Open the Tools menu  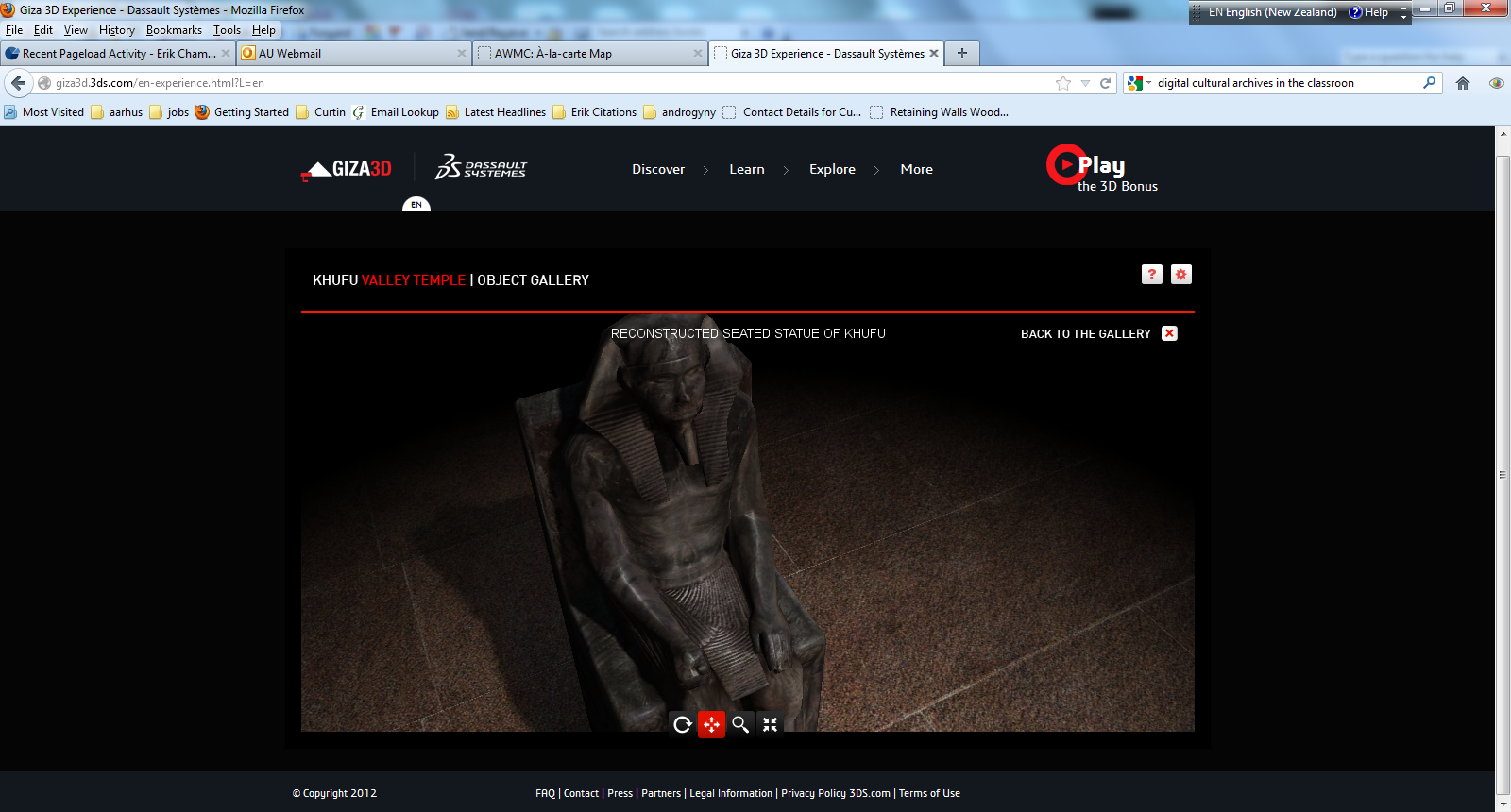click(x=227, y=30)
